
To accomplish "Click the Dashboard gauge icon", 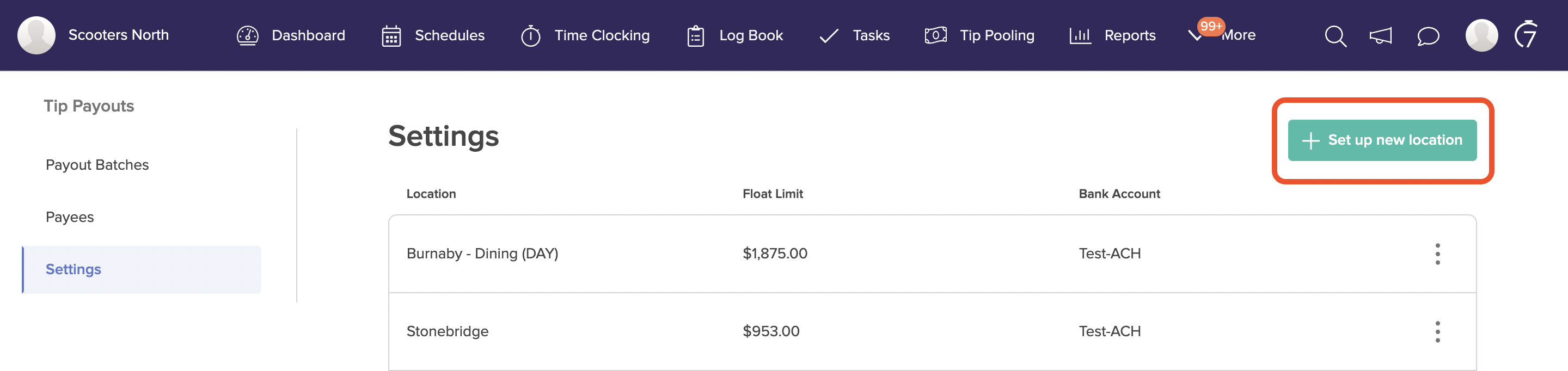I will tap(248, 35).
